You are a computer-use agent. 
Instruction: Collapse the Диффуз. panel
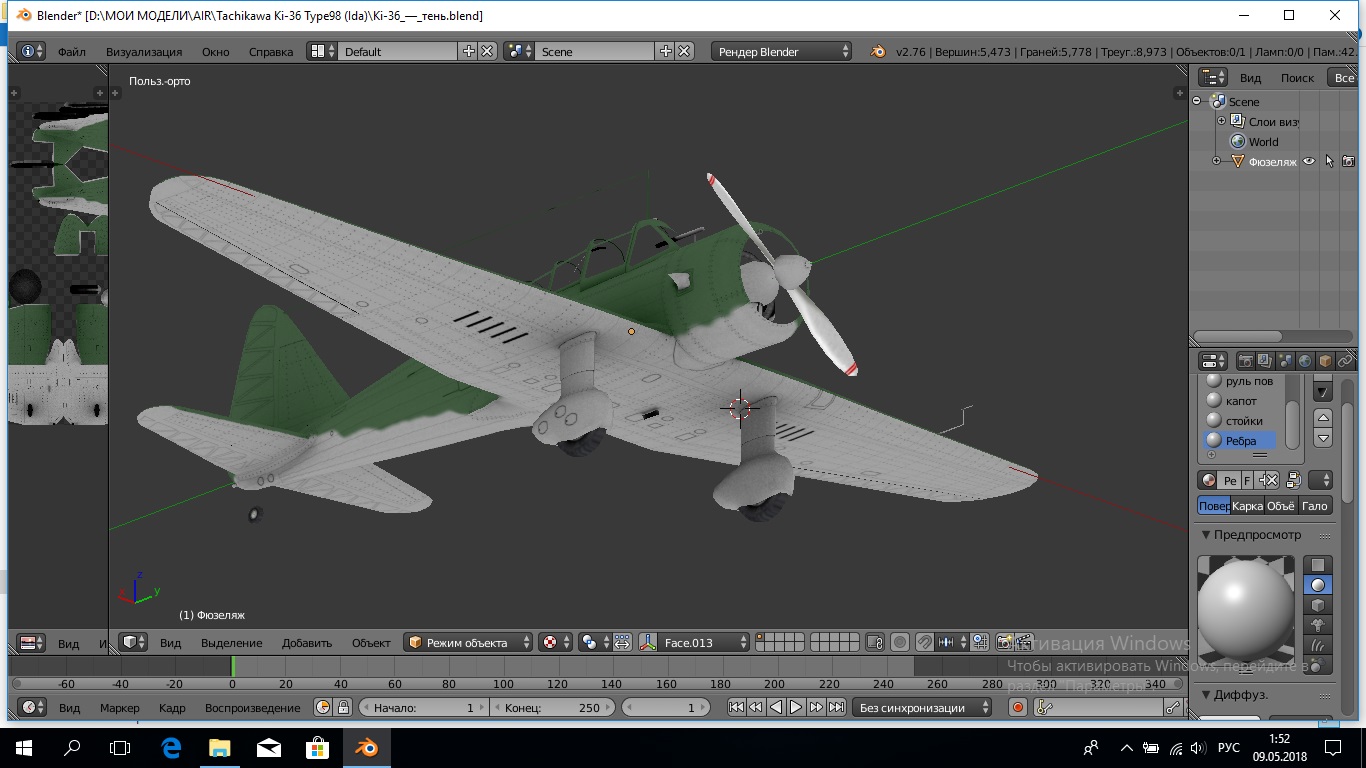coord(1207,695)
